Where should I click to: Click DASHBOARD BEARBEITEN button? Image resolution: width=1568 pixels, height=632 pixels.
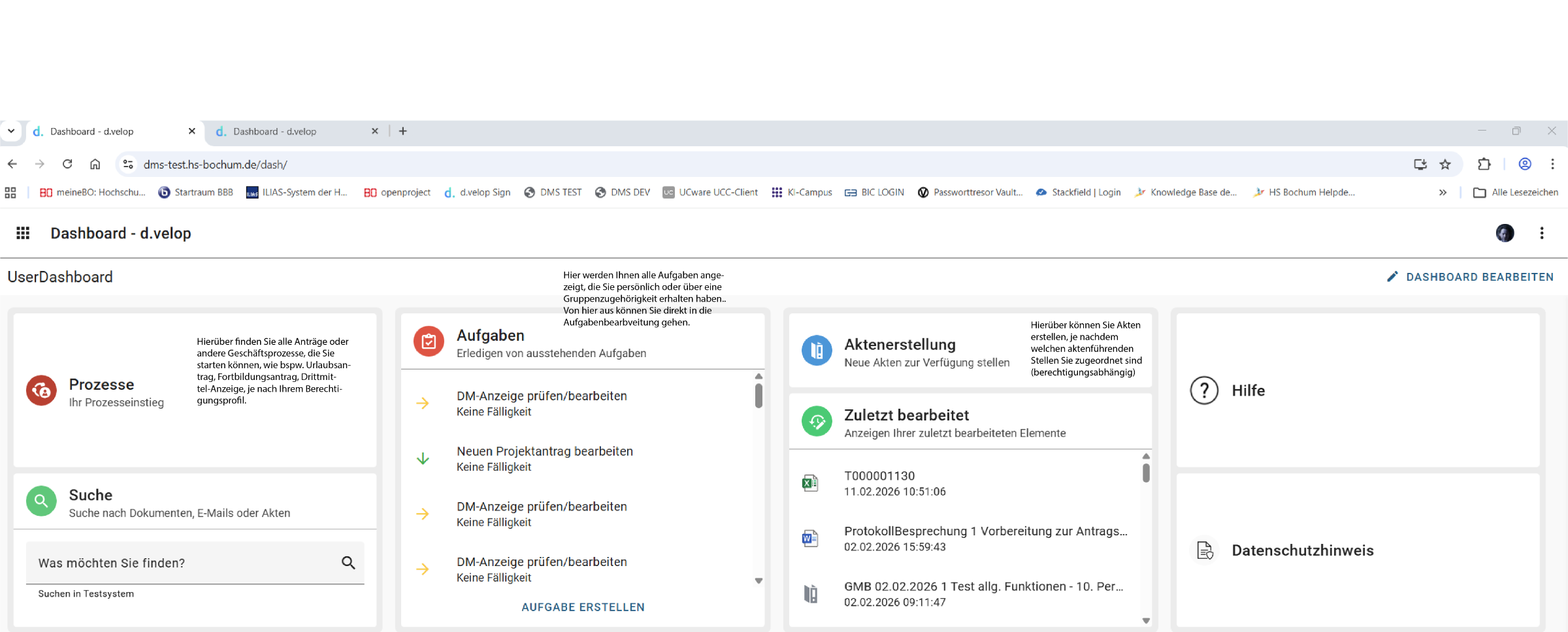pyautogui.click(x=1470, y=277)
